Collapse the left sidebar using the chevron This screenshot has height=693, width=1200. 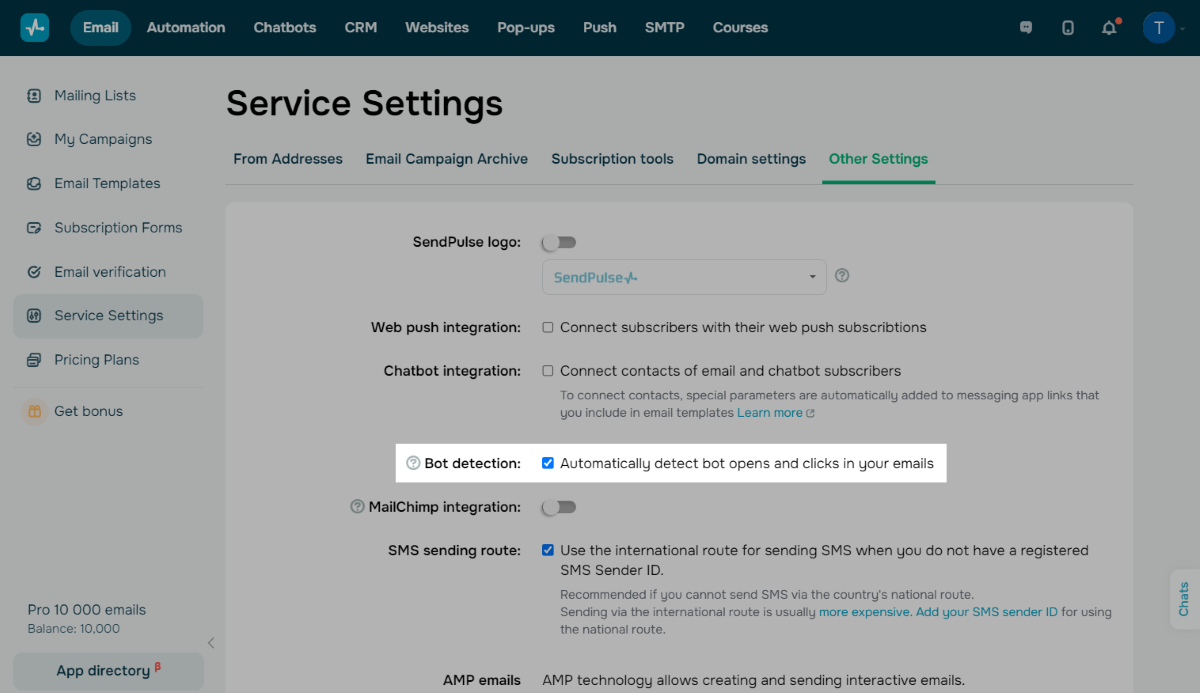[x=211, y=643]
